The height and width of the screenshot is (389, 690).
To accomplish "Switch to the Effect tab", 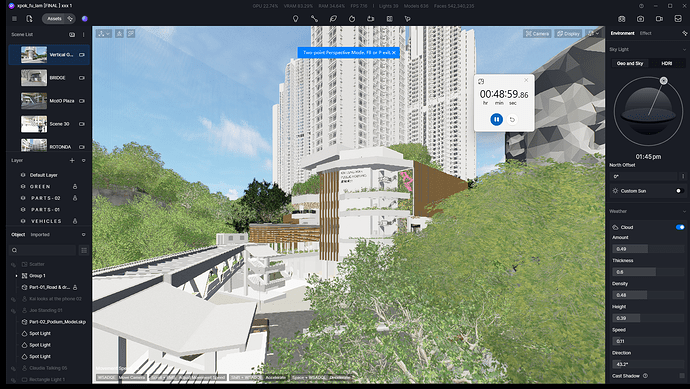I will point(646,33).
